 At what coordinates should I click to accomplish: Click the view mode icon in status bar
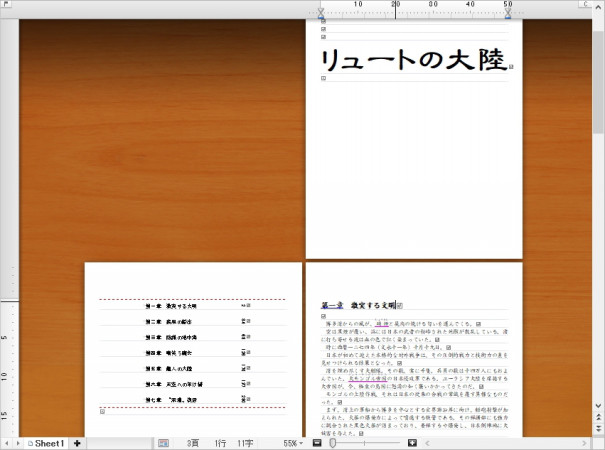coord(163,443)
